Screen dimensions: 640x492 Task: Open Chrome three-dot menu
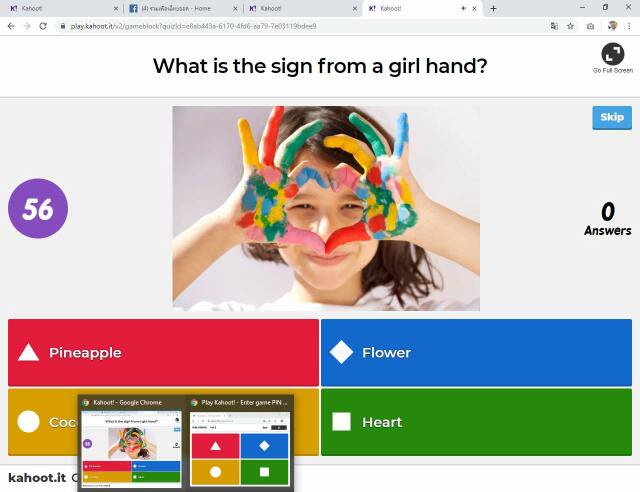[629, 26]
